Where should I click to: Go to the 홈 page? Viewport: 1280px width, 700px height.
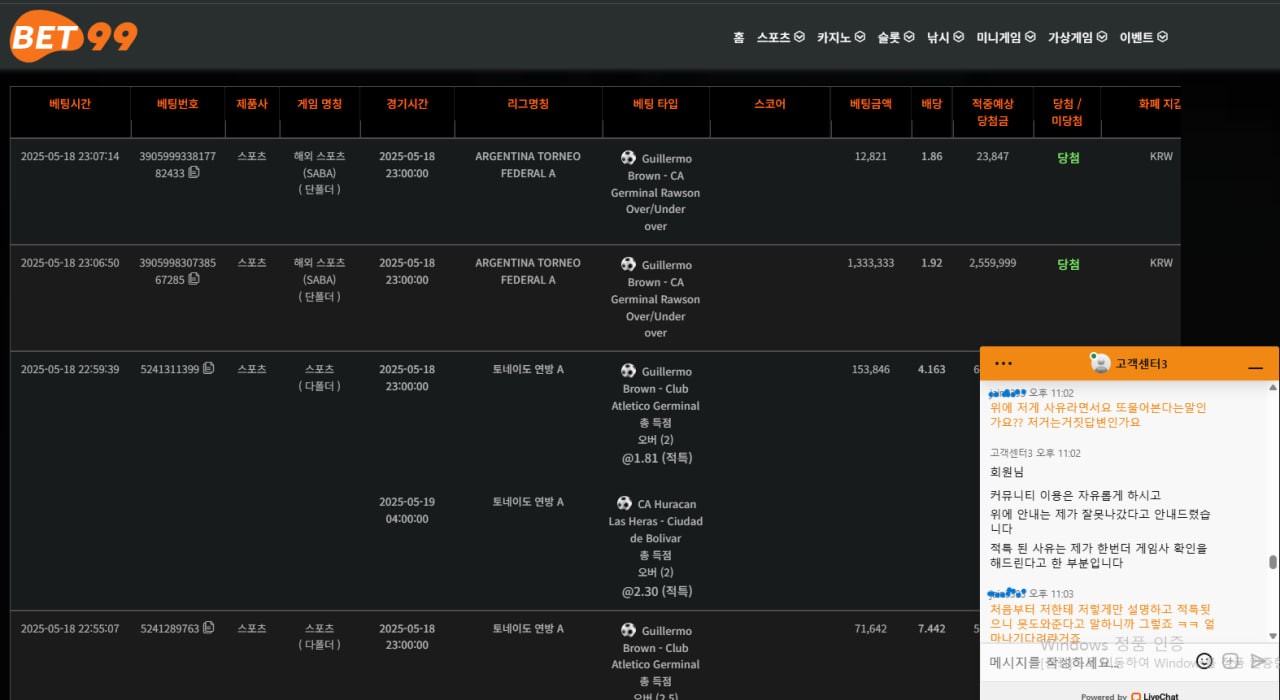(738, 37)
